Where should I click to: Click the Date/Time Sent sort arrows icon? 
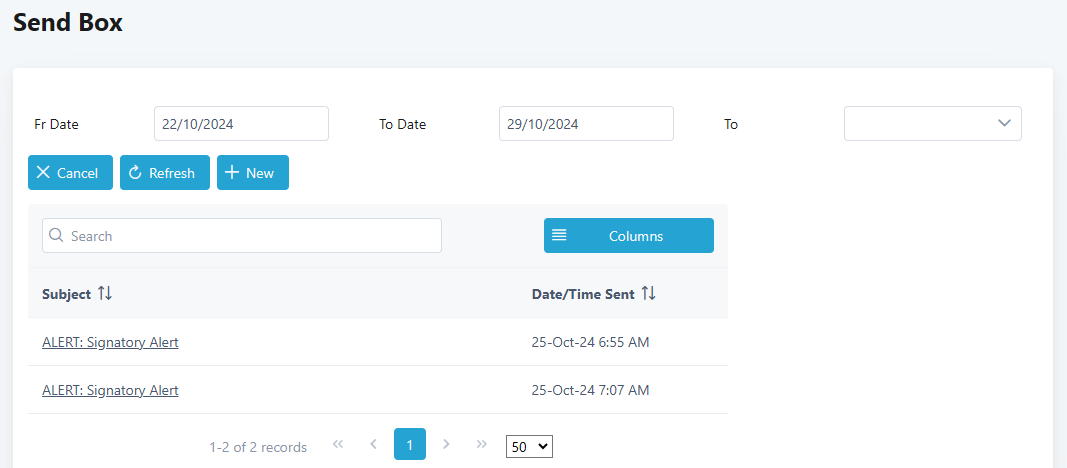coord(648,294)
